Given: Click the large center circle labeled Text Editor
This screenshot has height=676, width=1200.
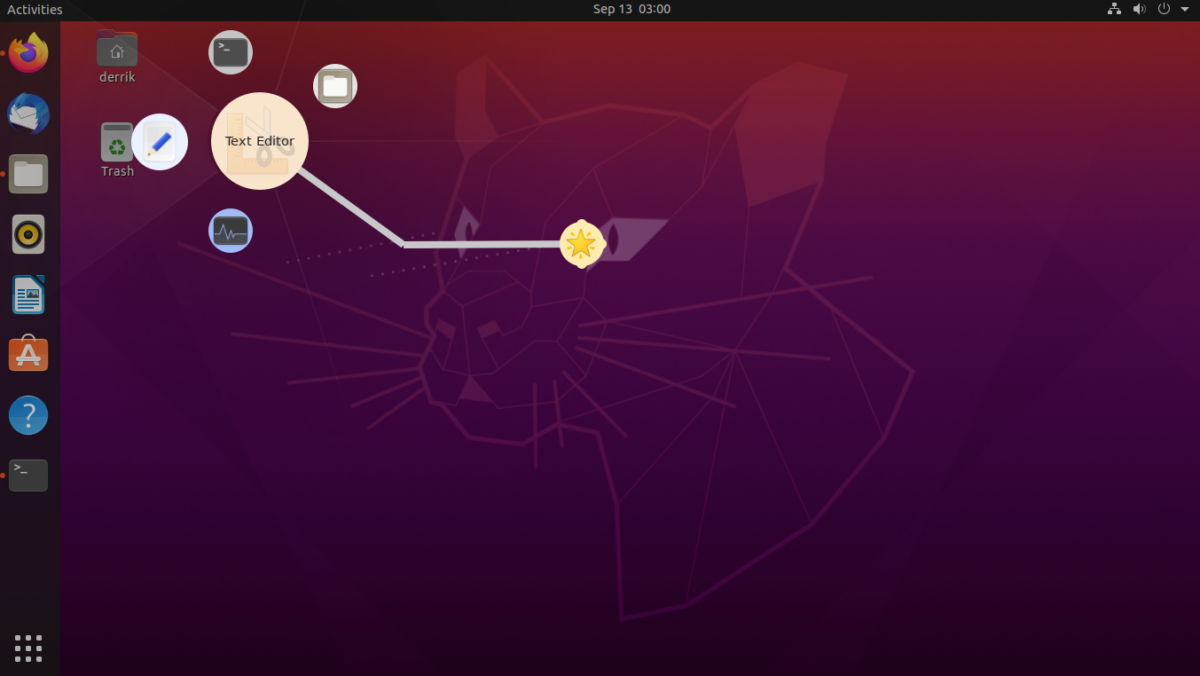Looking at the screenshot, I should tap(260, 141).
